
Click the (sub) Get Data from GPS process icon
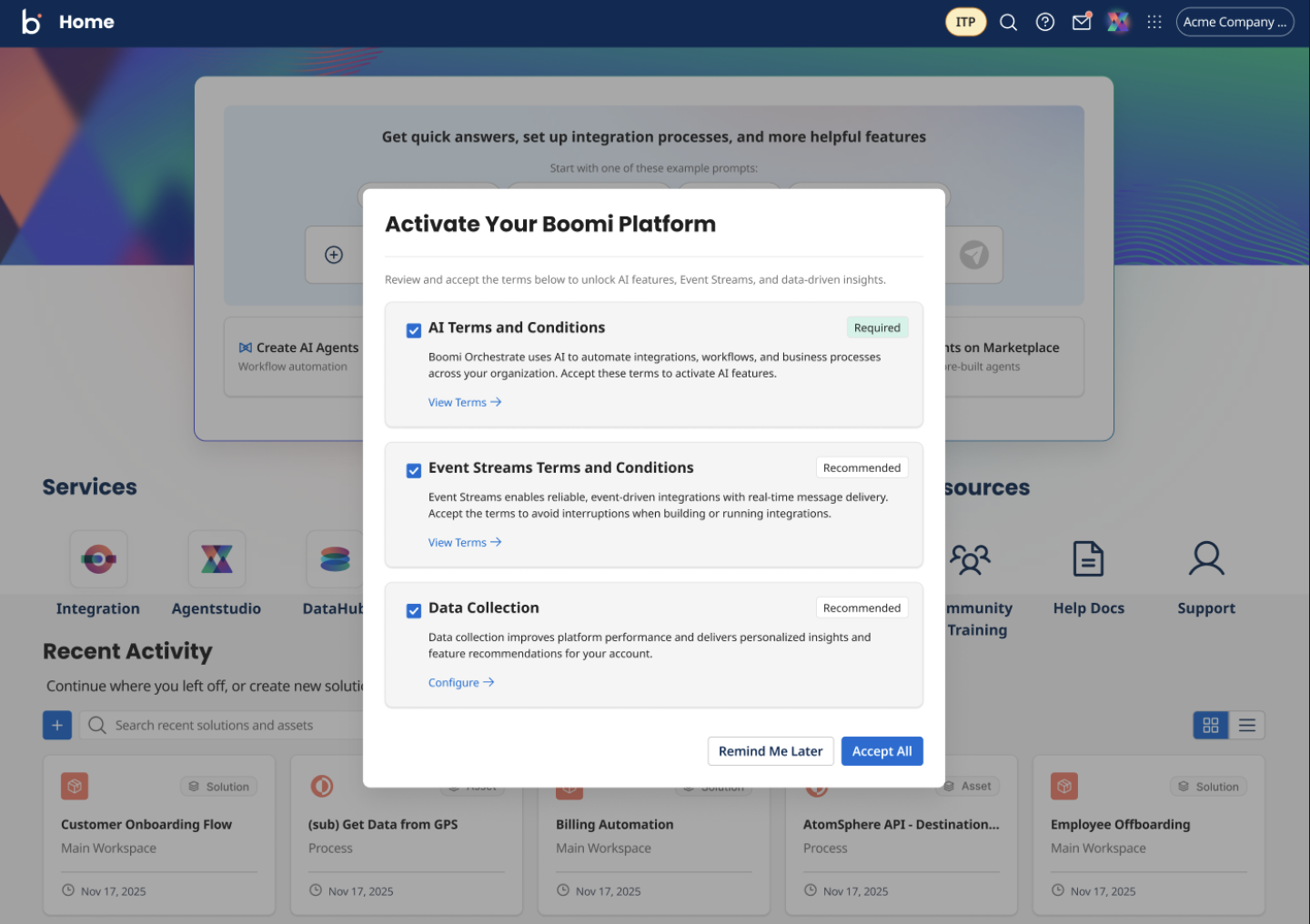coord(322,786)
